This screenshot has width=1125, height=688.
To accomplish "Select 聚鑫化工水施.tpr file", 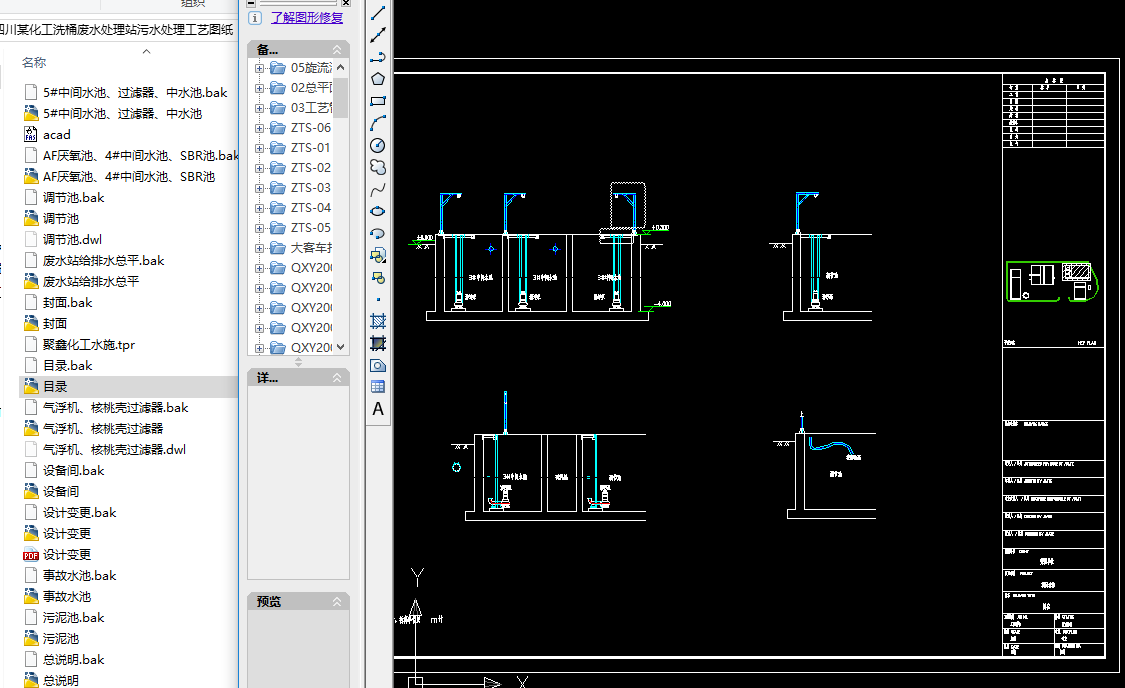I will pyautogui.click(x=89, y=344).
